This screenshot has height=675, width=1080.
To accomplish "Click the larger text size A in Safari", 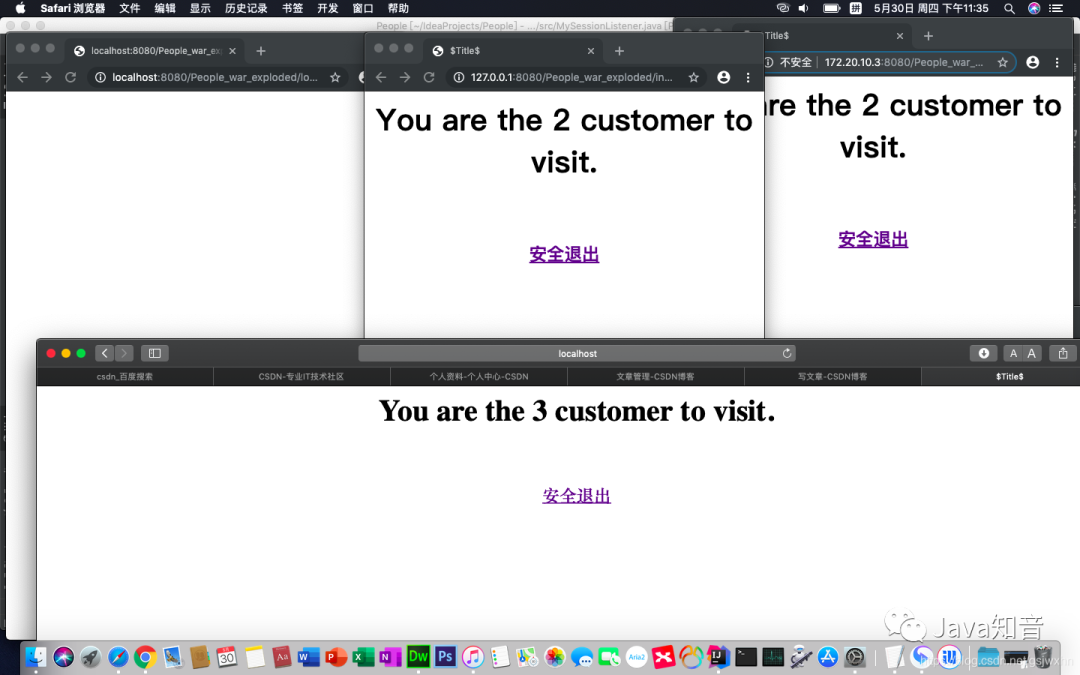I will click(x=1031, y=353).
